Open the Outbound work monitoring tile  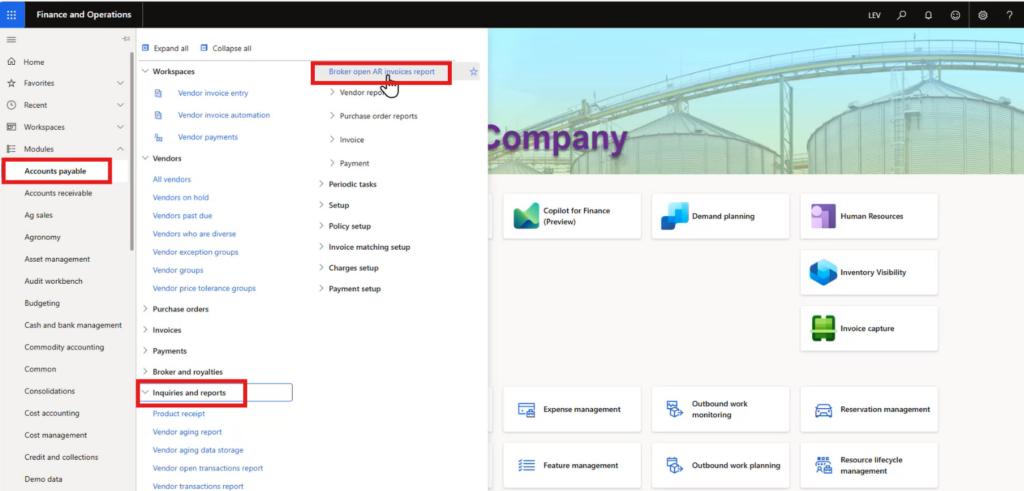tap(720, 409)
